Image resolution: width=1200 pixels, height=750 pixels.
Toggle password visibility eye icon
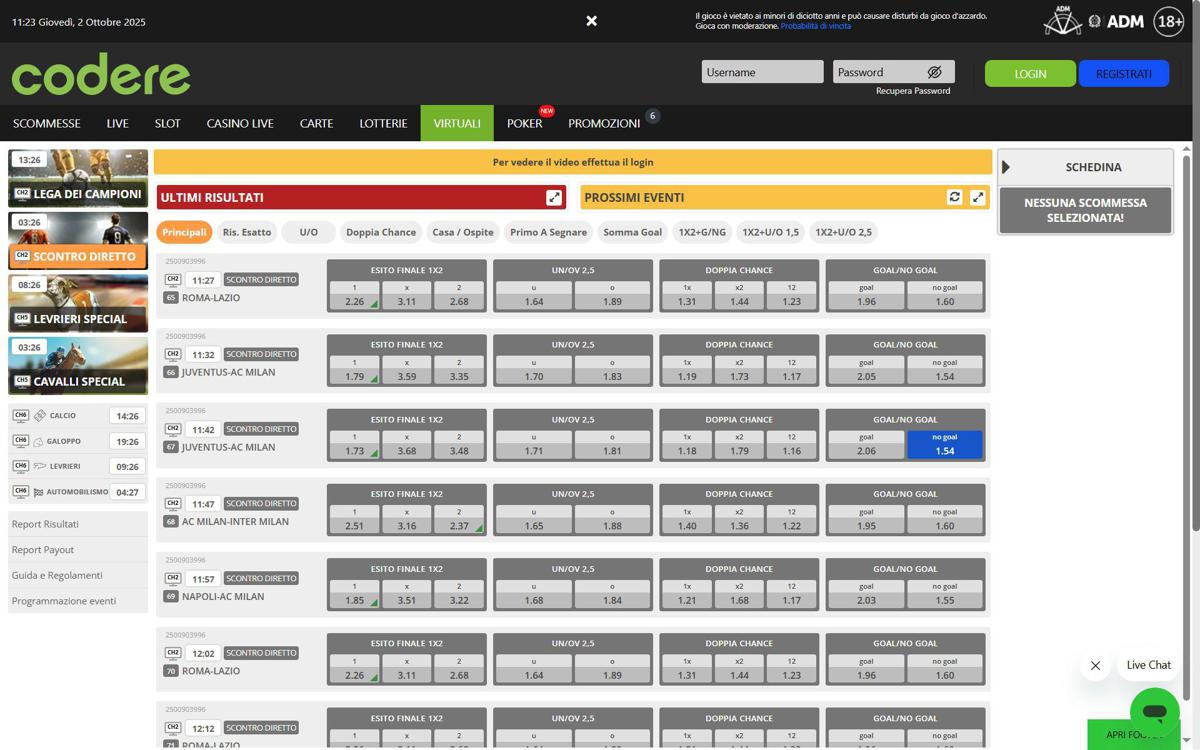click(x=934, y=72)
